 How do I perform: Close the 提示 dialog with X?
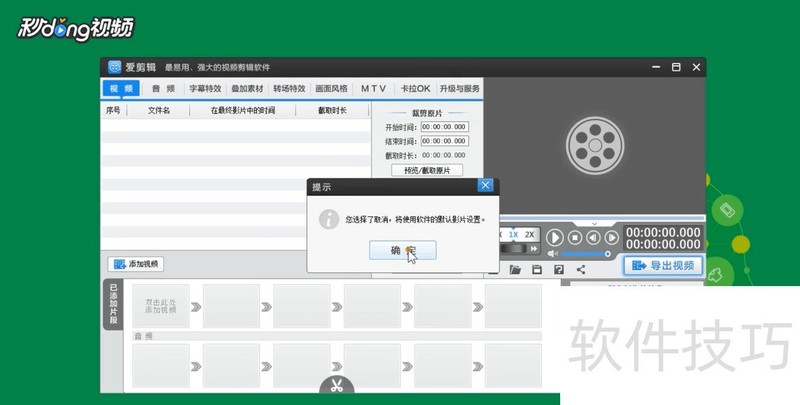[x=485, y=186]
